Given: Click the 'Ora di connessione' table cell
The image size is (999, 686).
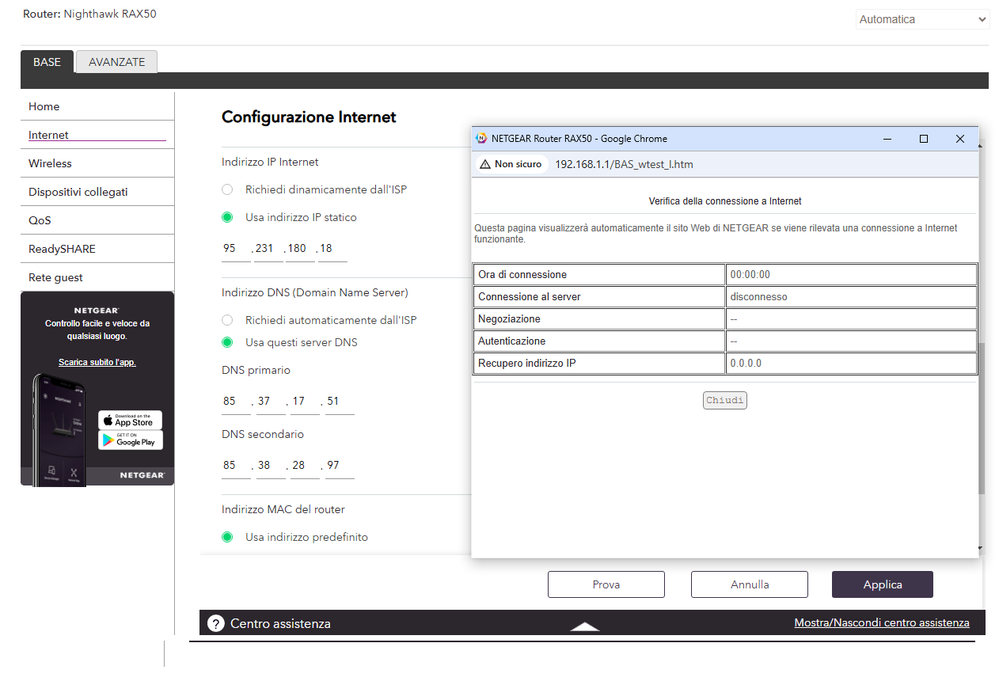Looking at the screenshot, I should pos(599,275).
